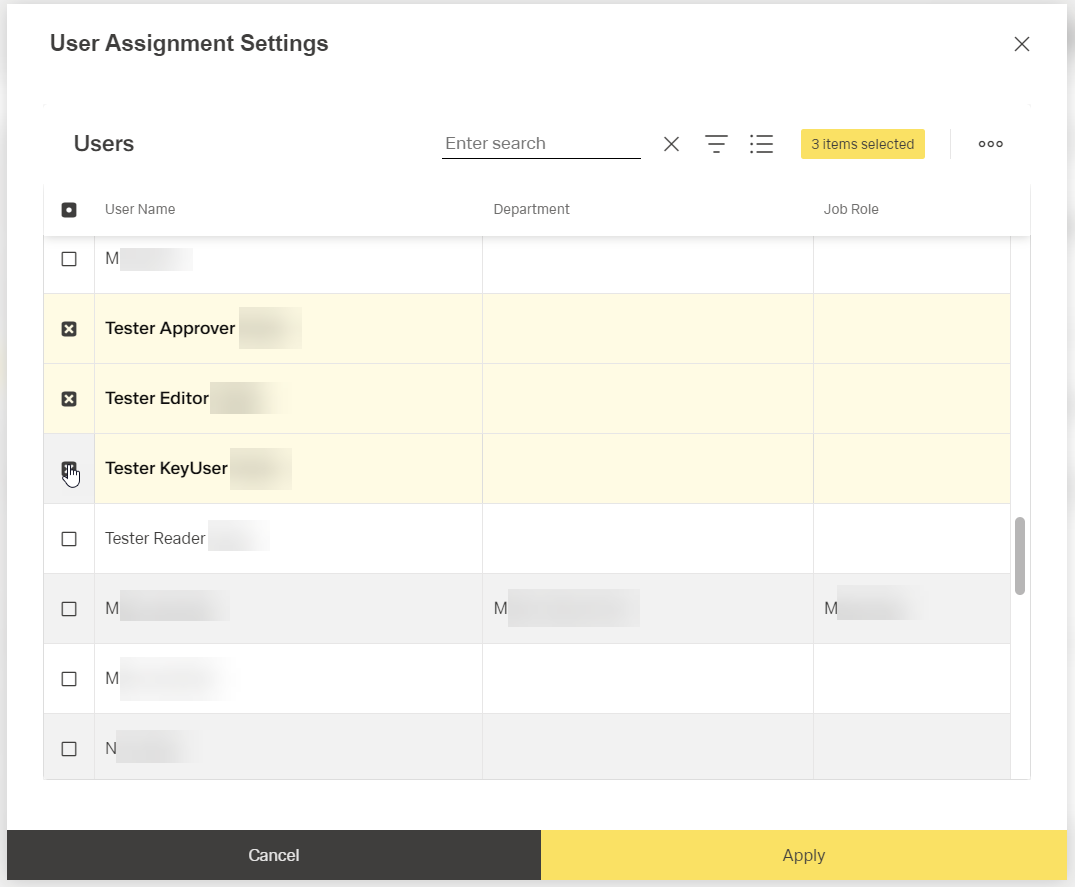Image resolution: width=1075 pixels, height=887 pixels.
Task: Open the filter icon in Users toolbar
Action: [x=716, y=144]
